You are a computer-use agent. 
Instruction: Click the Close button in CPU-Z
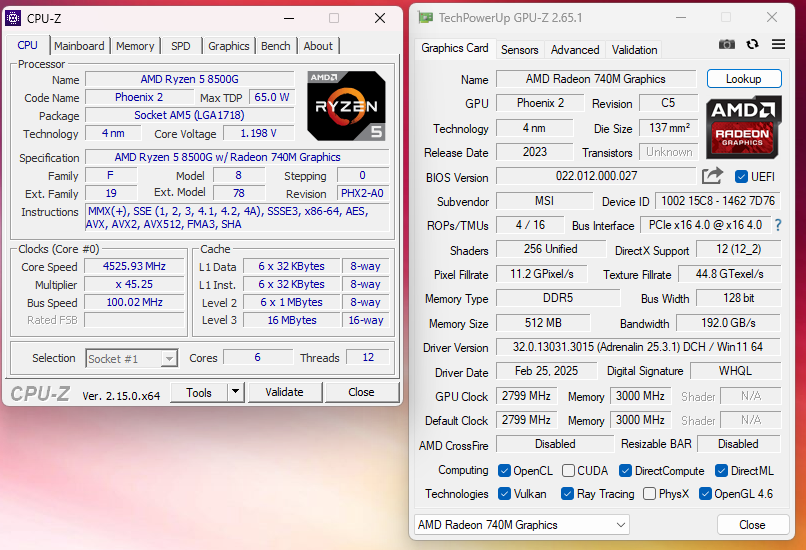[361, 392]
